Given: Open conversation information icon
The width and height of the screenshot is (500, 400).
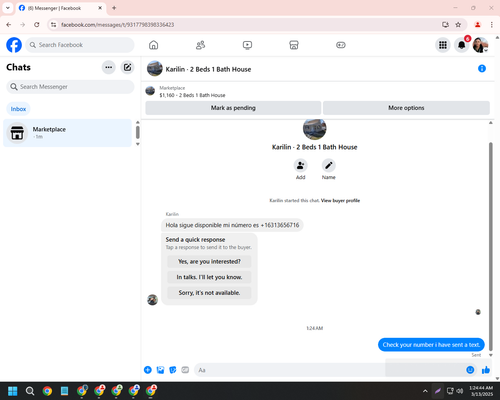Looking at the screenshot, I should (x=482, y=68).
